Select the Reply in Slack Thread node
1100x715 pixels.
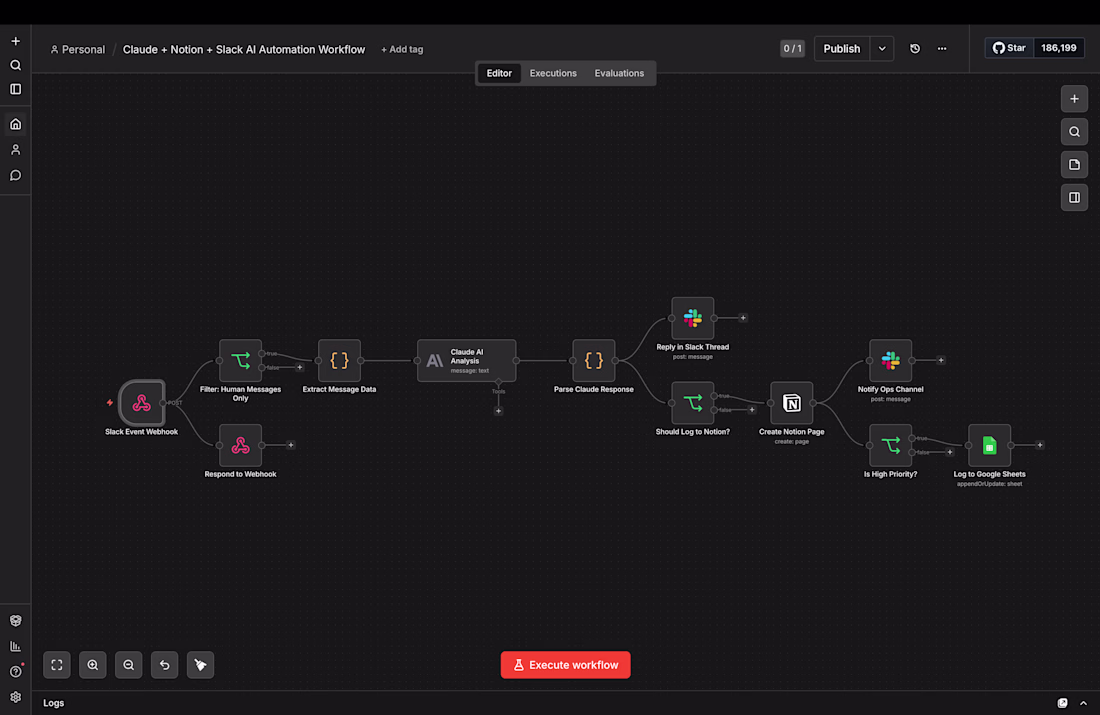click(x=692, y=318)
